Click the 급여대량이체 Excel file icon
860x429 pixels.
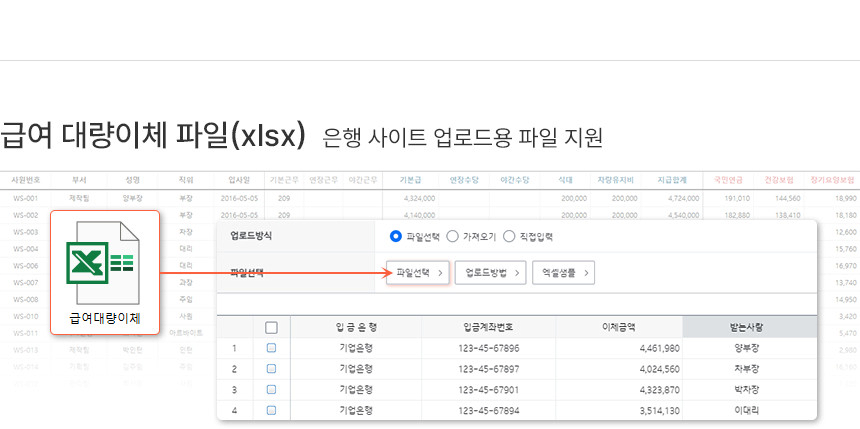[104, 271]
